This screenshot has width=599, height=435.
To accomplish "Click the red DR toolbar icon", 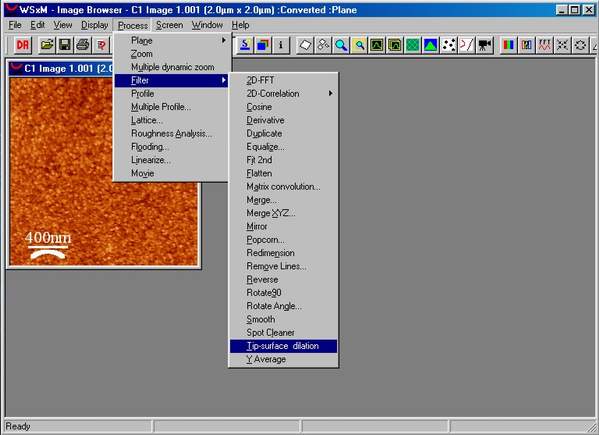I will (x=23, y=45).
